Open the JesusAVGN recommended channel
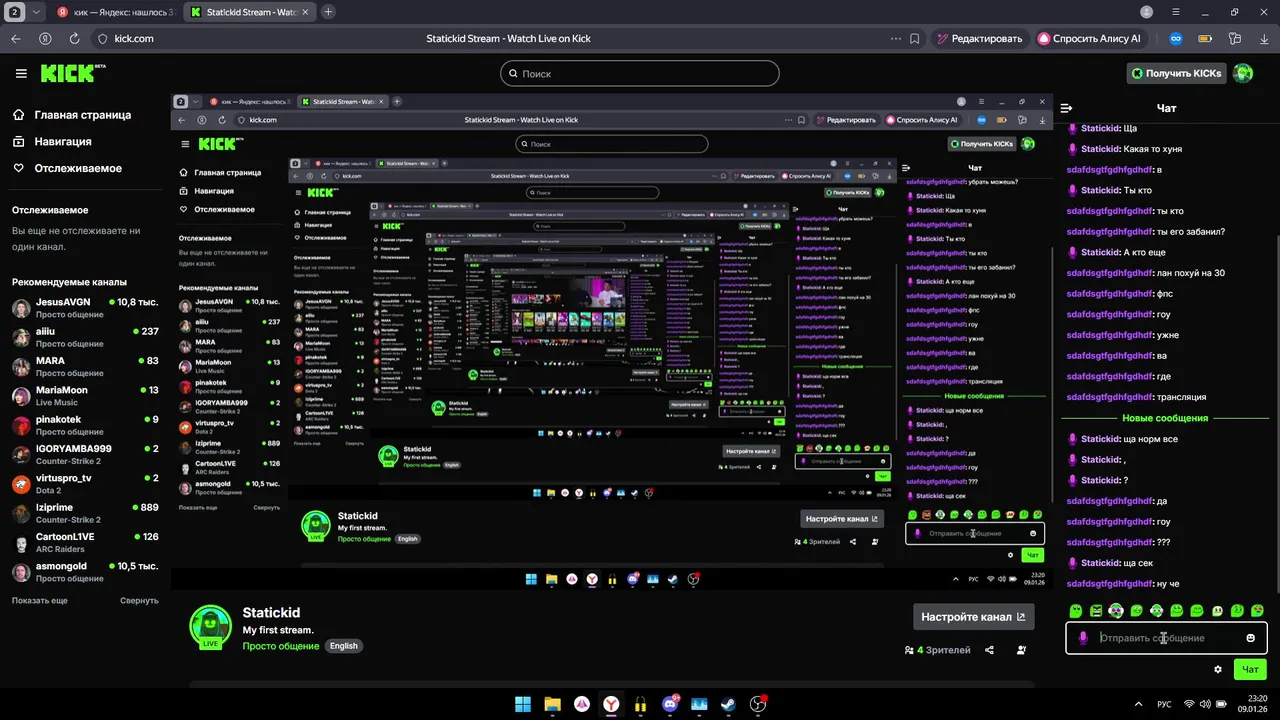Viewport: 1280px width, 720px height. [85, 308]
